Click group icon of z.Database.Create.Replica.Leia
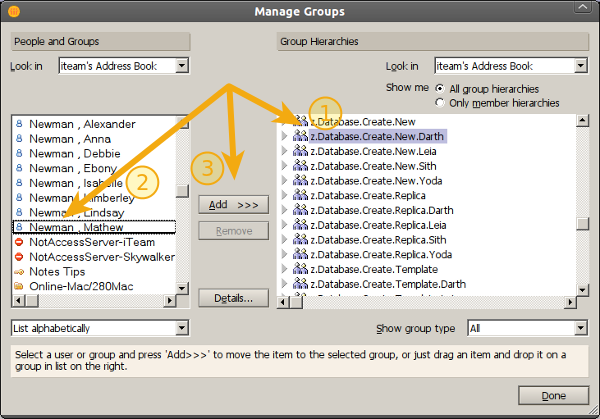This screenshot has height=419, width=600. tap(300, 225)
